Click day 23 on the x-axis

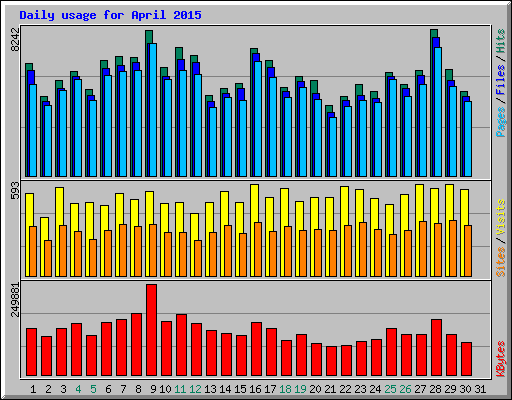pyautogui.click(x=360, y=389)
